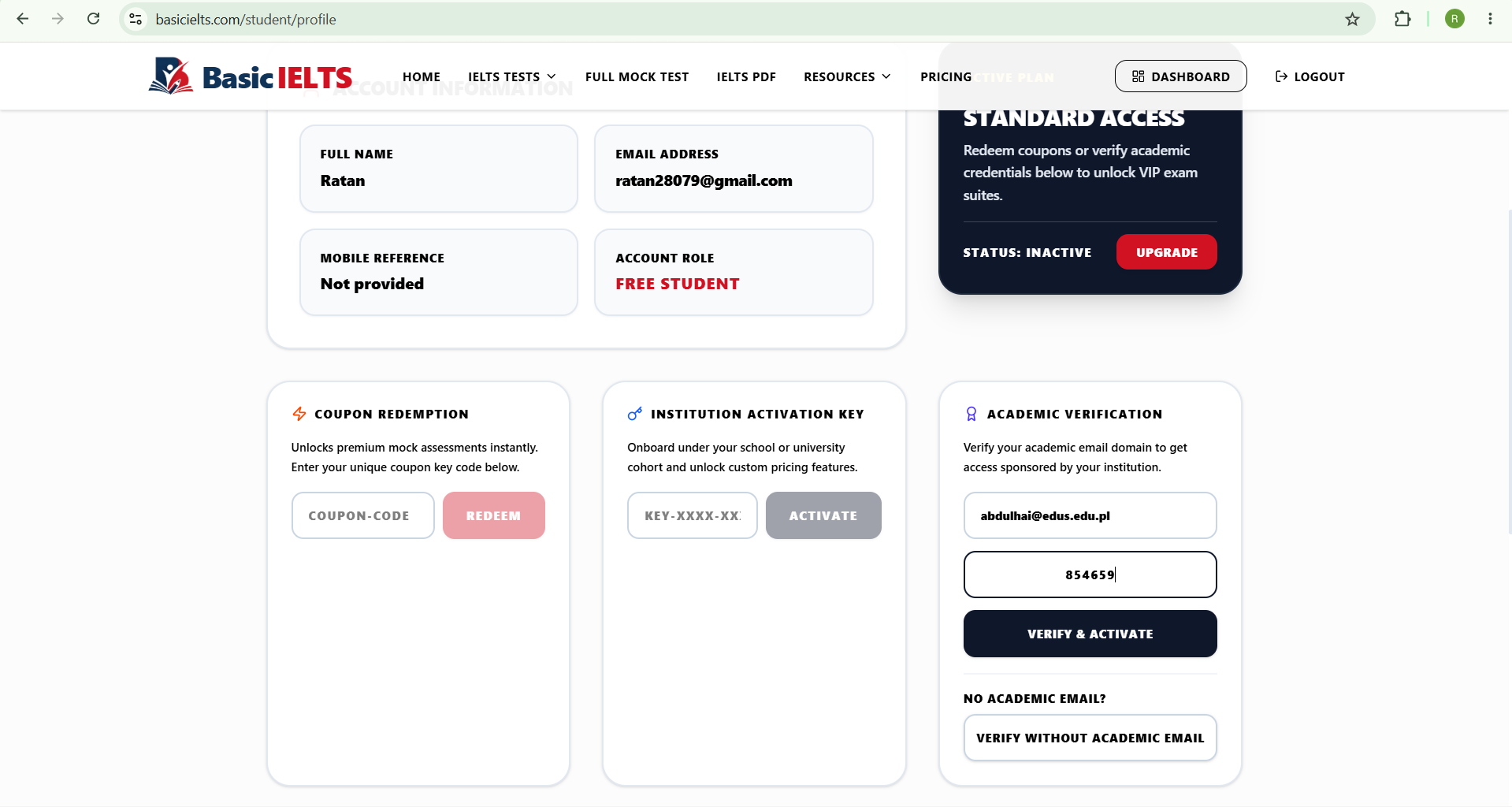Image resolution: width=1512 pixels, height=807 pixels.
Task: Click Verify & Activate button
Action: 1090,634
